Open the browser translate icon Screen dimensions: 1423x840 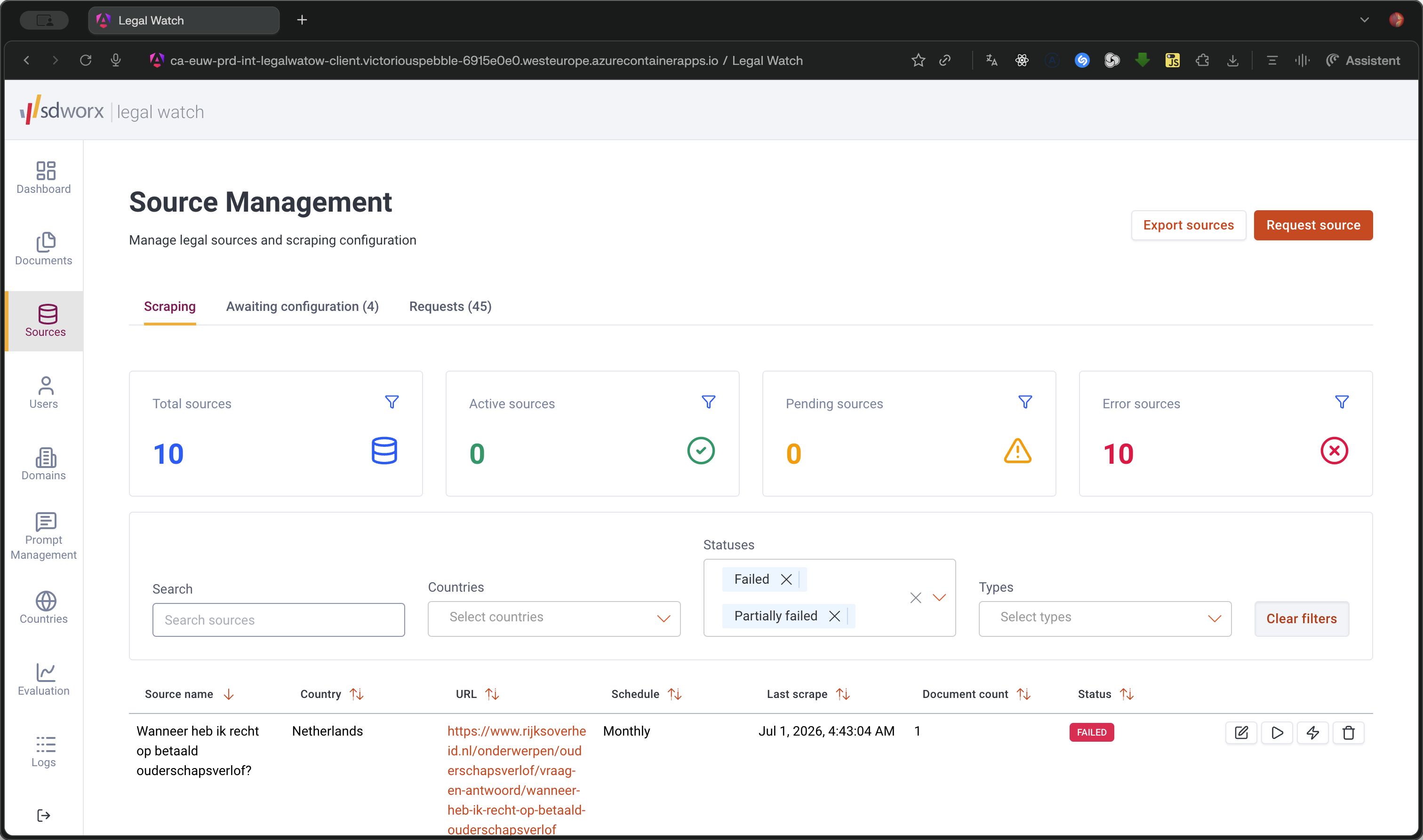pyautogui.click(x=991, y=60)
